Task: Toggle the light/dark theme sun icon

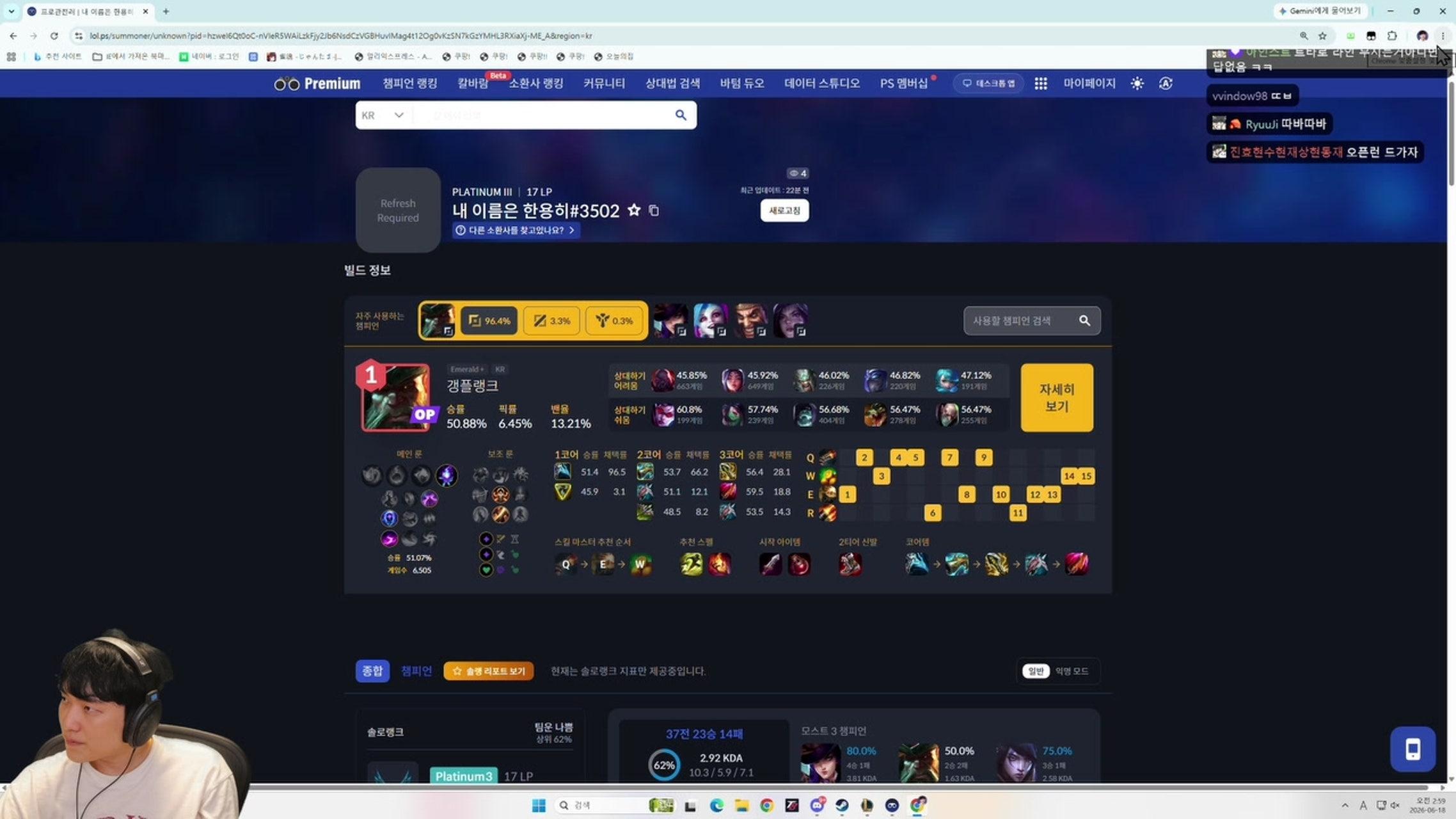Action: click(x=1137, y=84)
